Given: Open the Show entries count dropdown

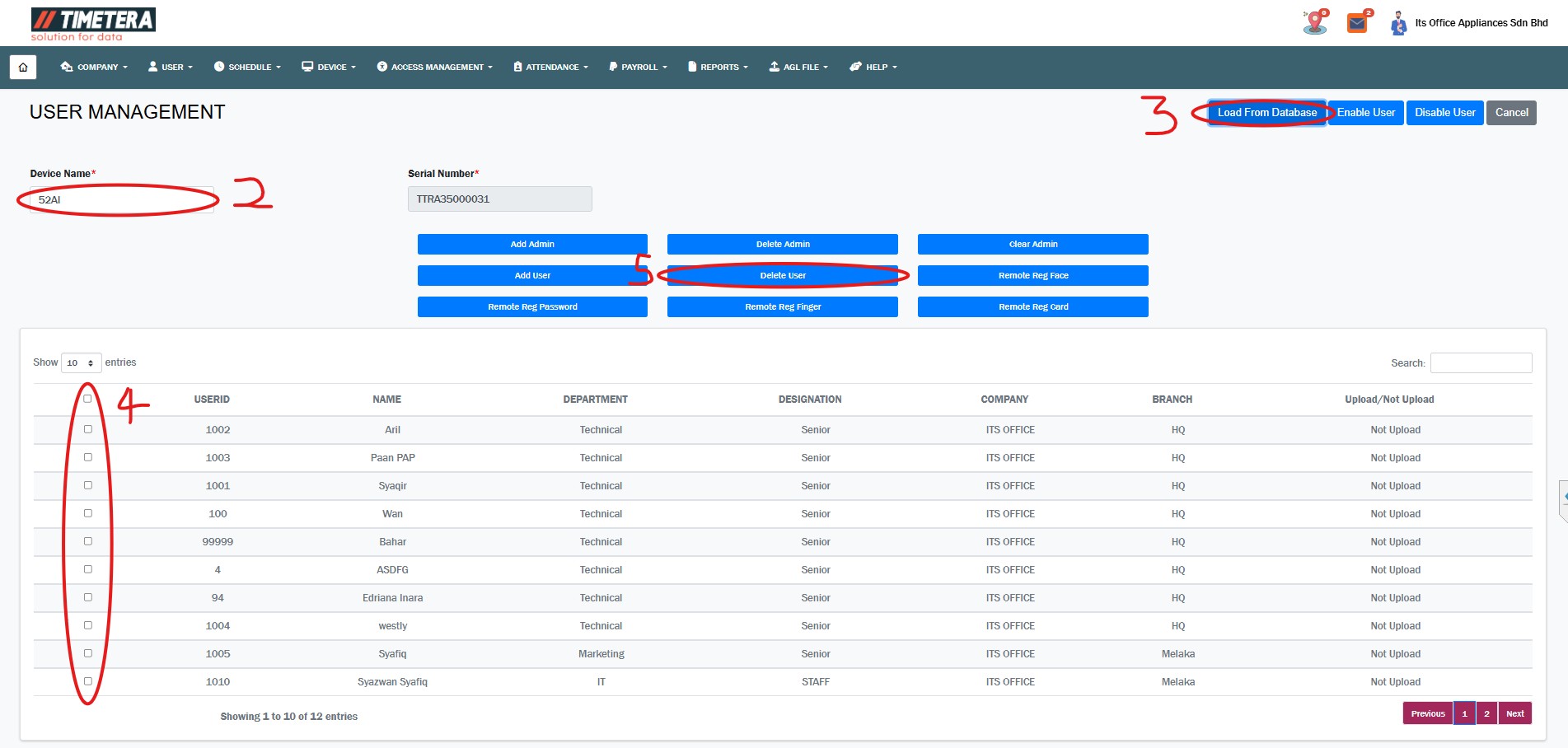Looking at the screenshot, I should (x=82, y=362).
